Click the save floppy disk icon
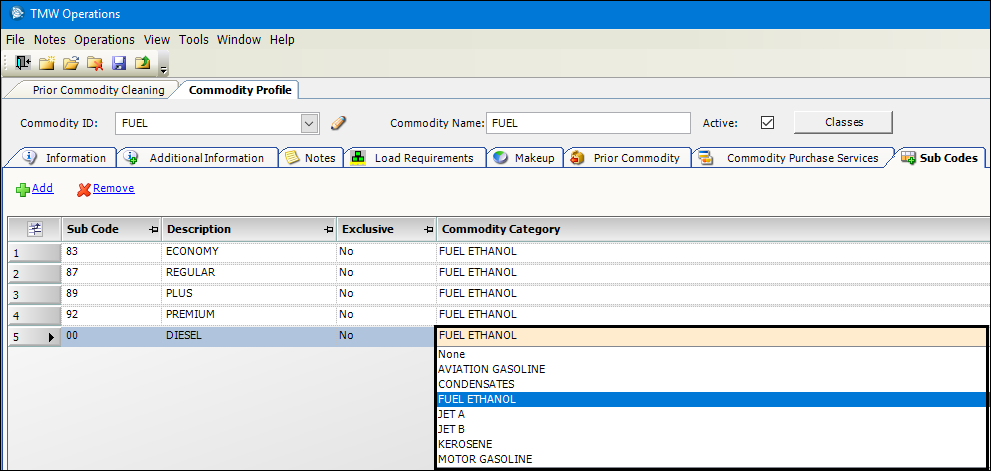The height and width of the screenshot is (471, 991). [119, 63]
